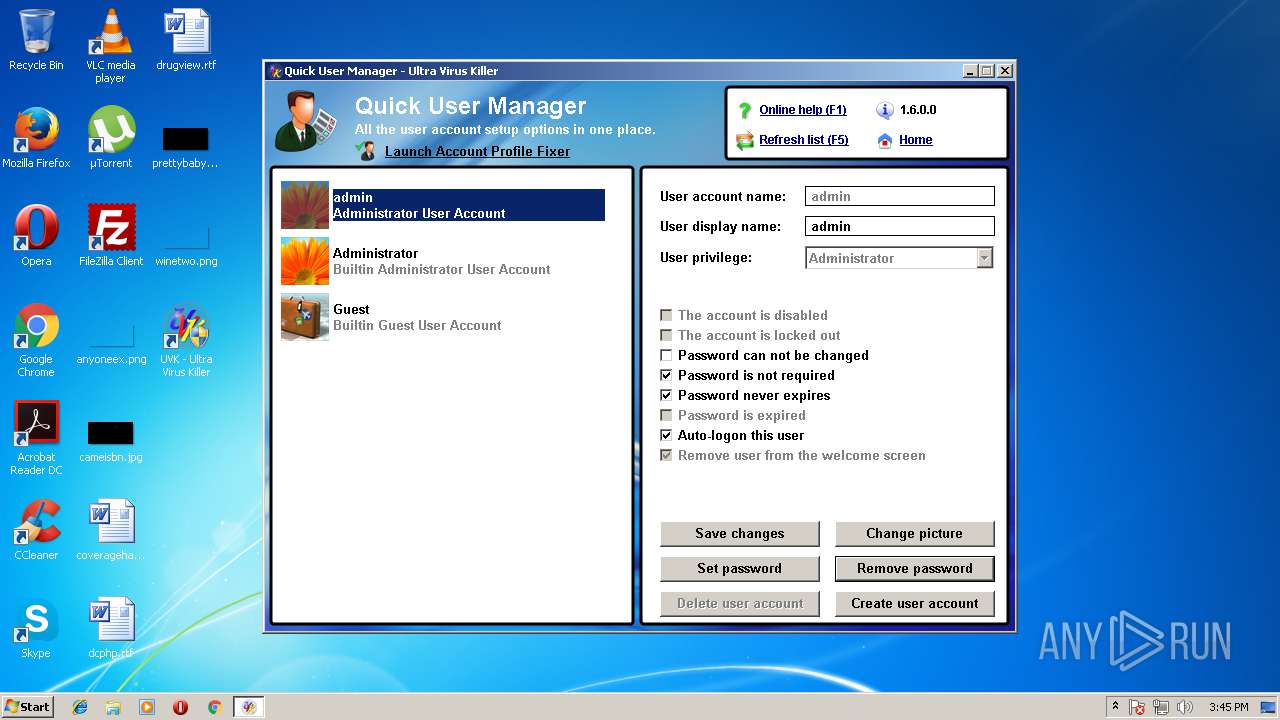Open µTorrent desktop shortcut
The width and height of the screenshot is (1280, 720).
(110, 138)
